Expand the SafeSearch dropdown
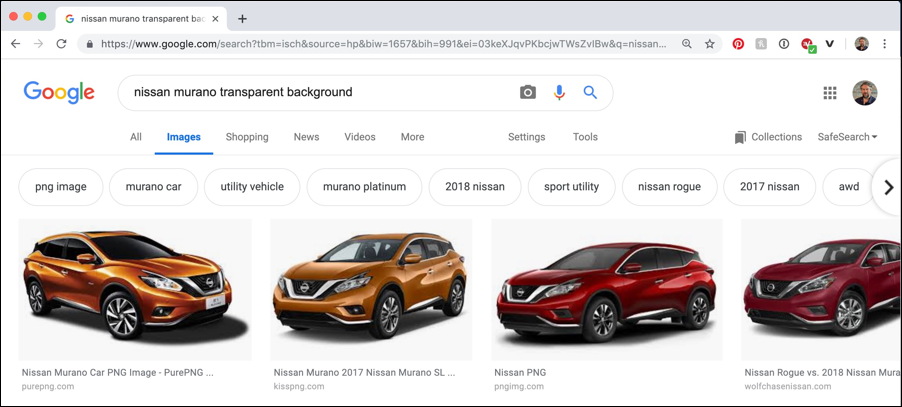 coord(847,137)
